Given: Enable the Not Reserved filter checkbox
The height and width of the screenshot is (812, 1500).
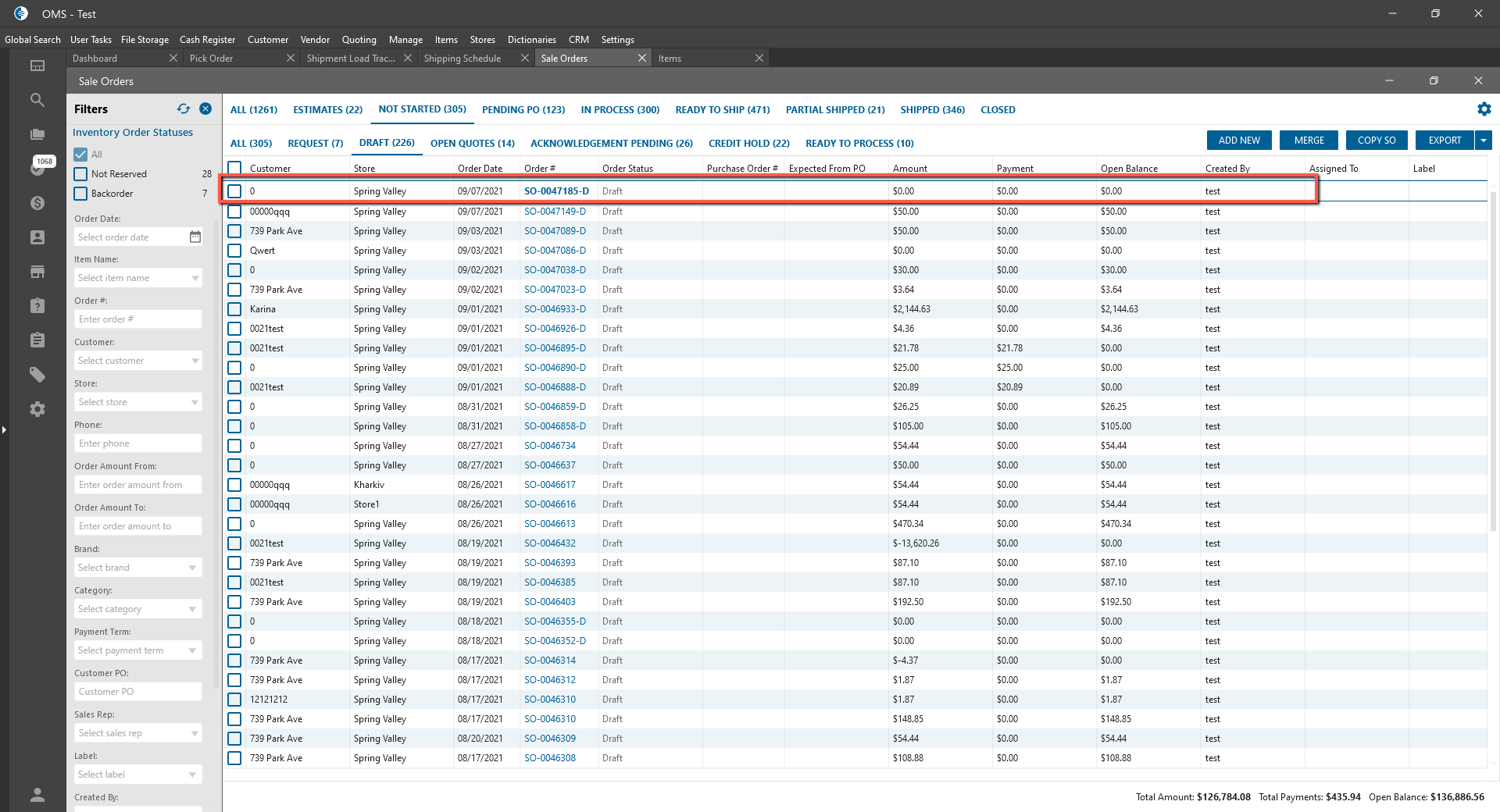Looking at the screenshot, I should (x=80, y=174).
